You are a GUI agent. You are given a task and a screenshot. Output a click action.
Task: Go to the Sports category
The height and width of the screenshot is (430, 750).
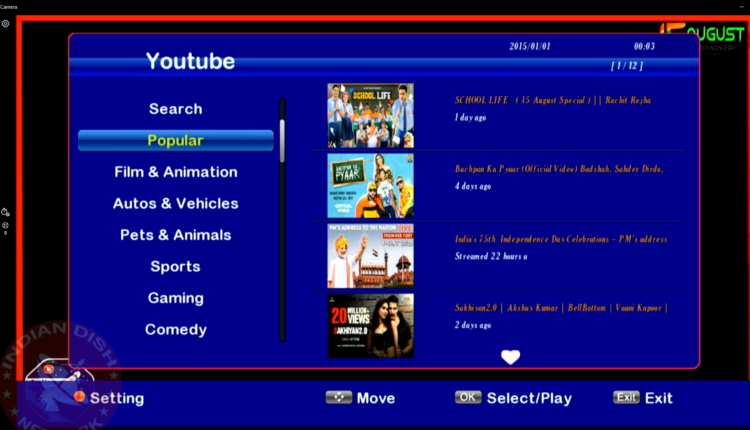(x=175, y=267)
